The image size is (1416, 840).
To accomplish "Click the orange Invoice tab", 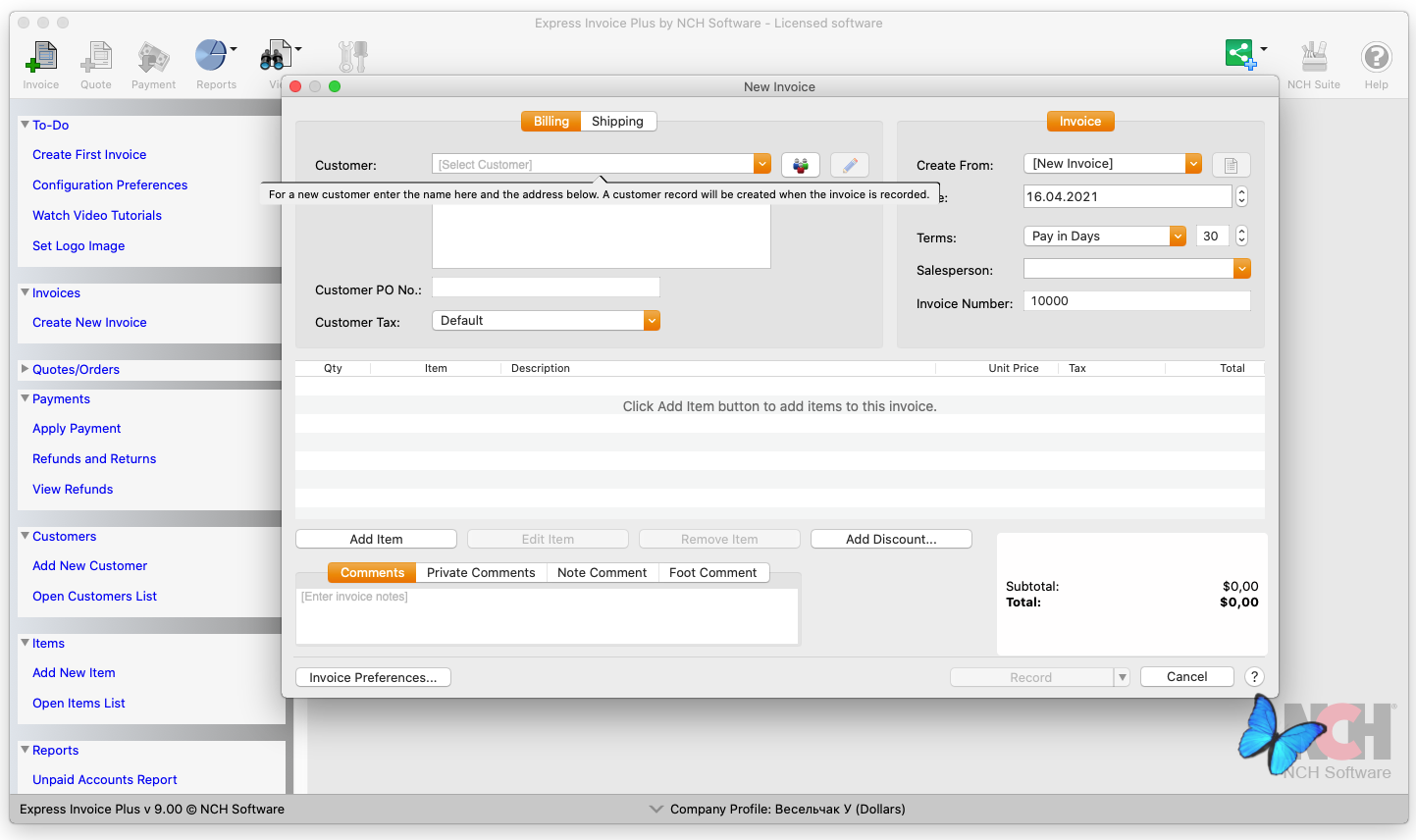I will pos(1080,121).
